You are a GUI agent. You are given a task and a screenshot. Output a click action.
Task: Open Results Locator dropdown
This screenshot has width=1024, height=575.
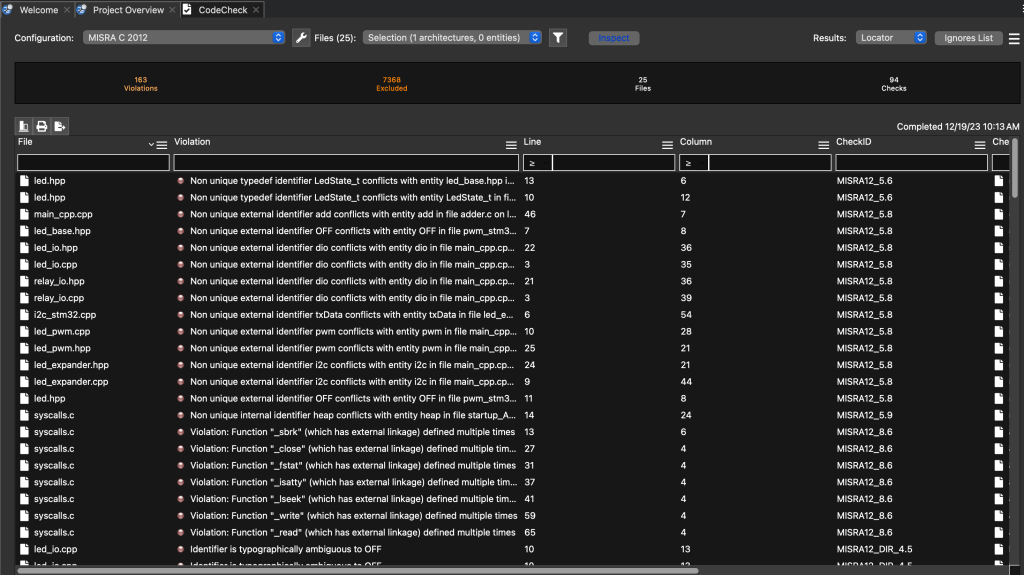(x=891, y=38)
